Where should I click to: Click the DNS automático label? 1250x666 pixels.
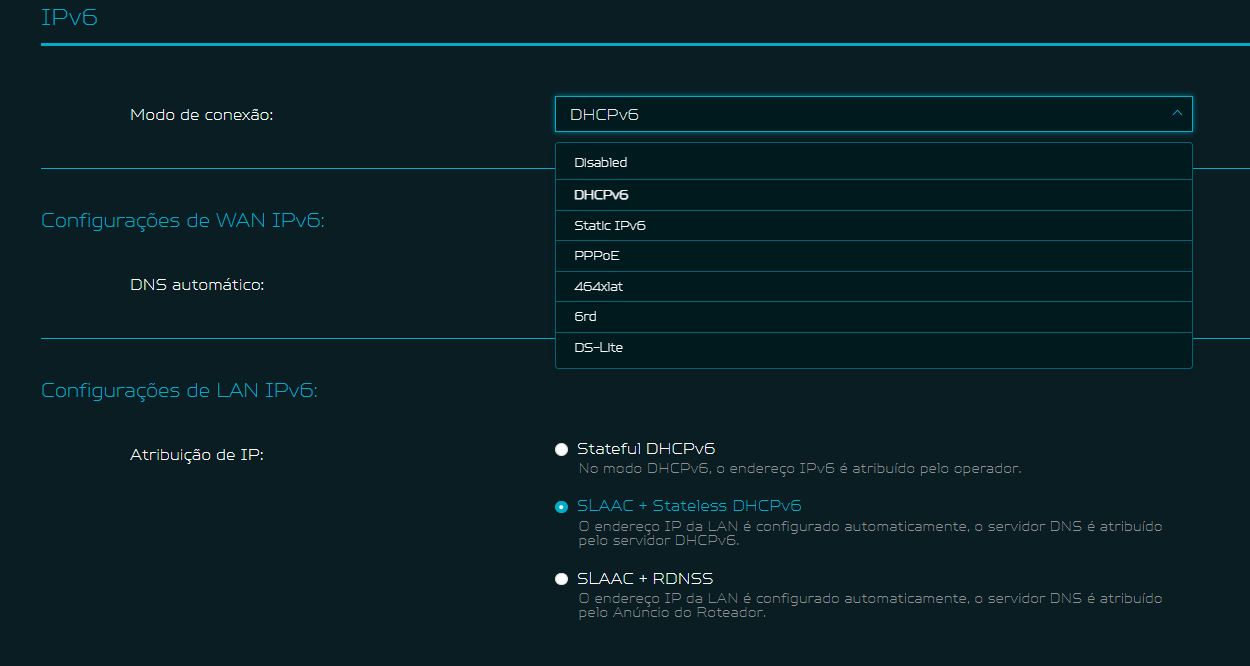pyautogui.click(x=197, y=285)
